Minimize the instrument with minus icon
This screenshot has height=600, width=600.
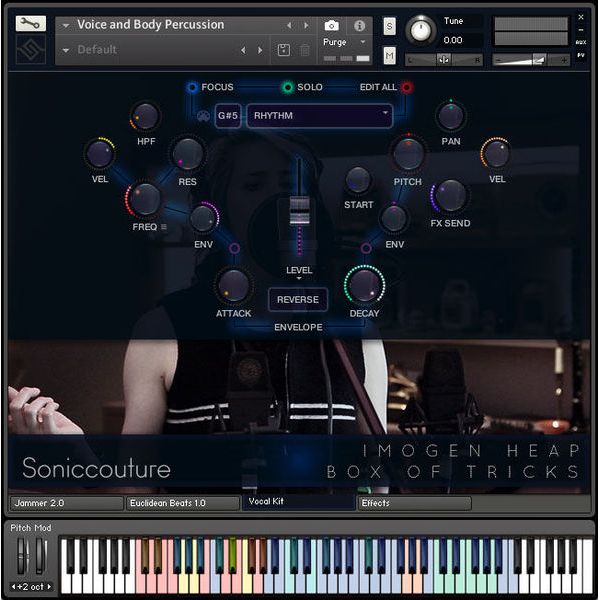coord(581,30)
